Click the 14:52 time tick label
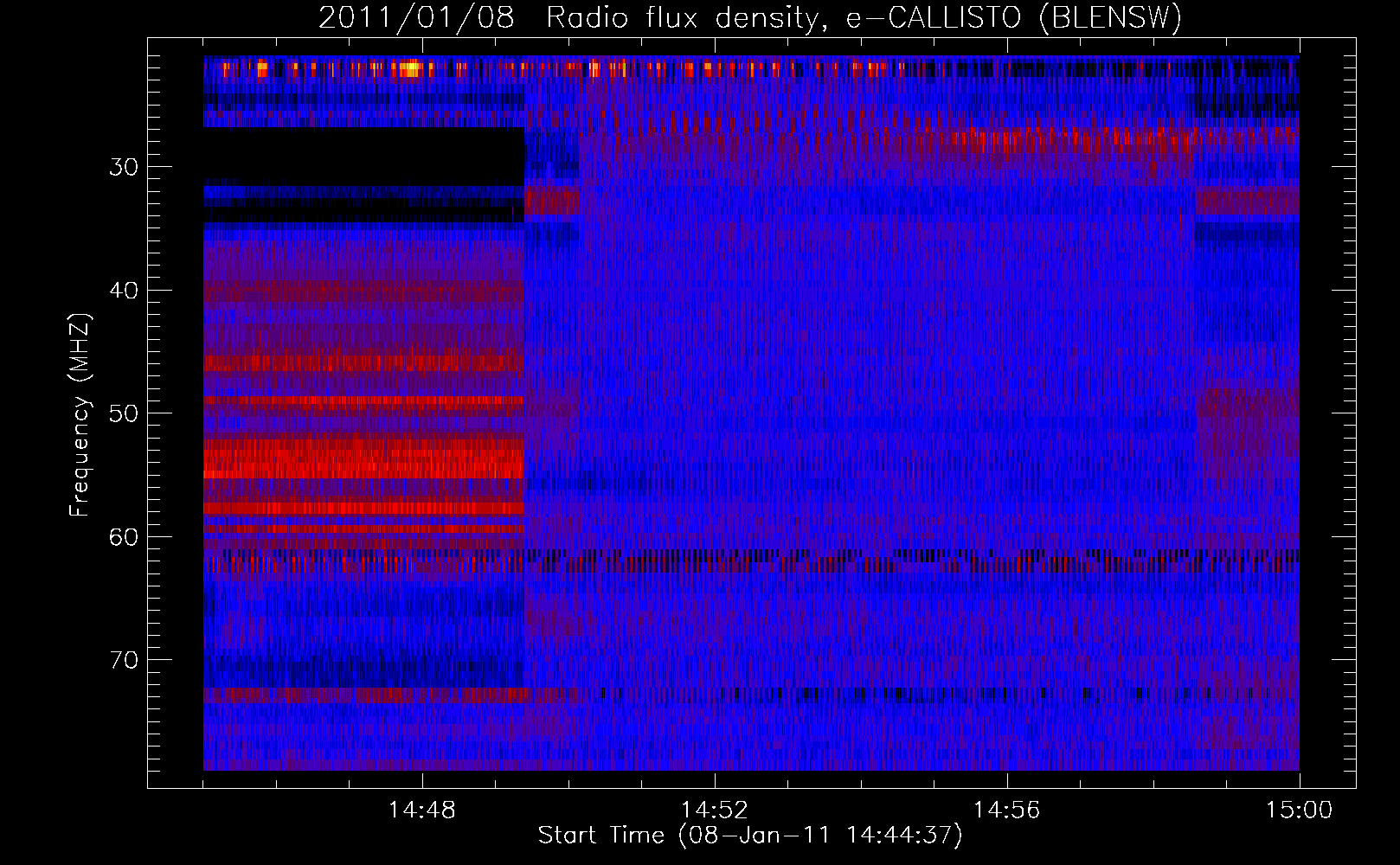 (715, 811)
